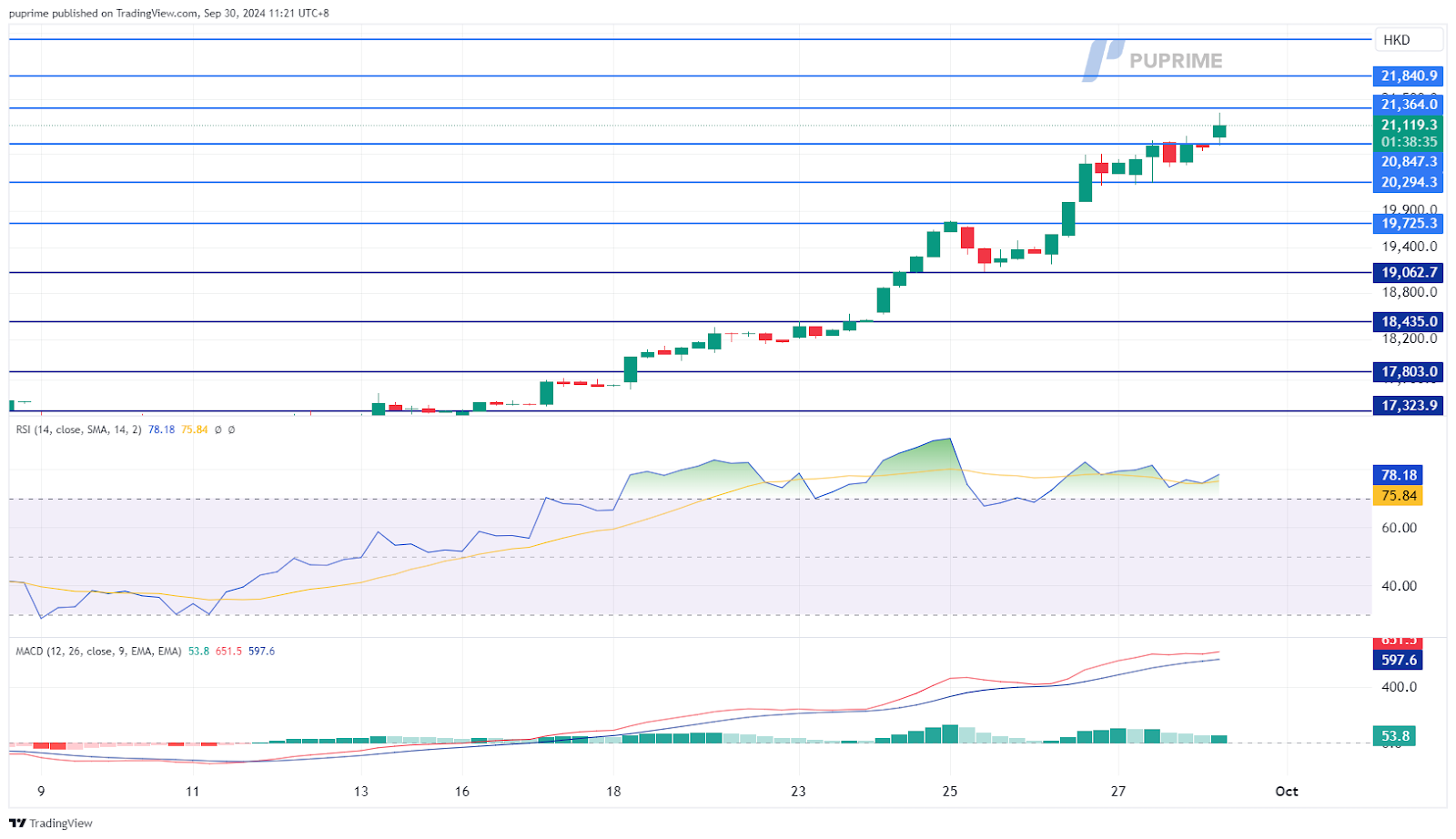Click the MACD axis value 400.0
This screenshot has height=839, width=1456.
1399,687
